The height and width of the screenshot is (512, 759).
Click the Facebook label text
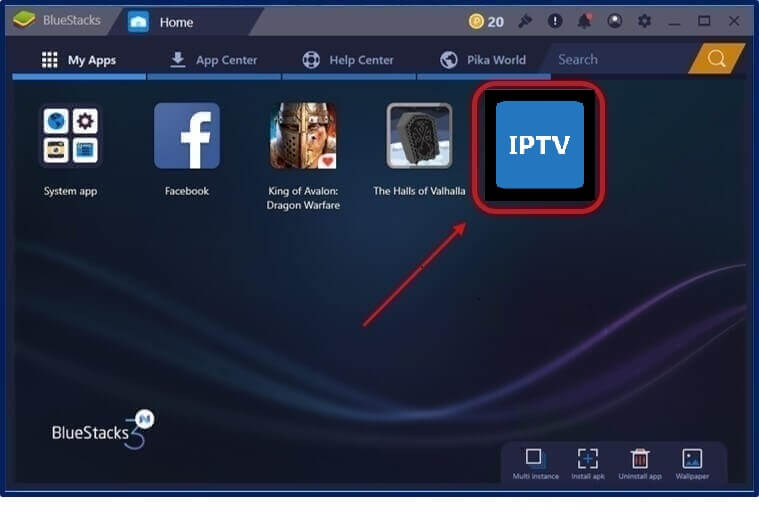(x=187, y=191)
